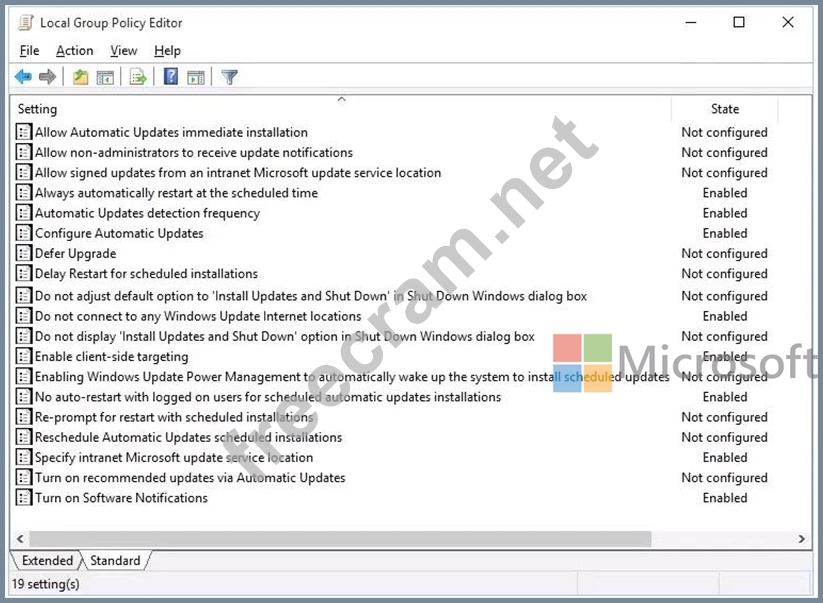Switch to the Standard tab

point(115,560)
